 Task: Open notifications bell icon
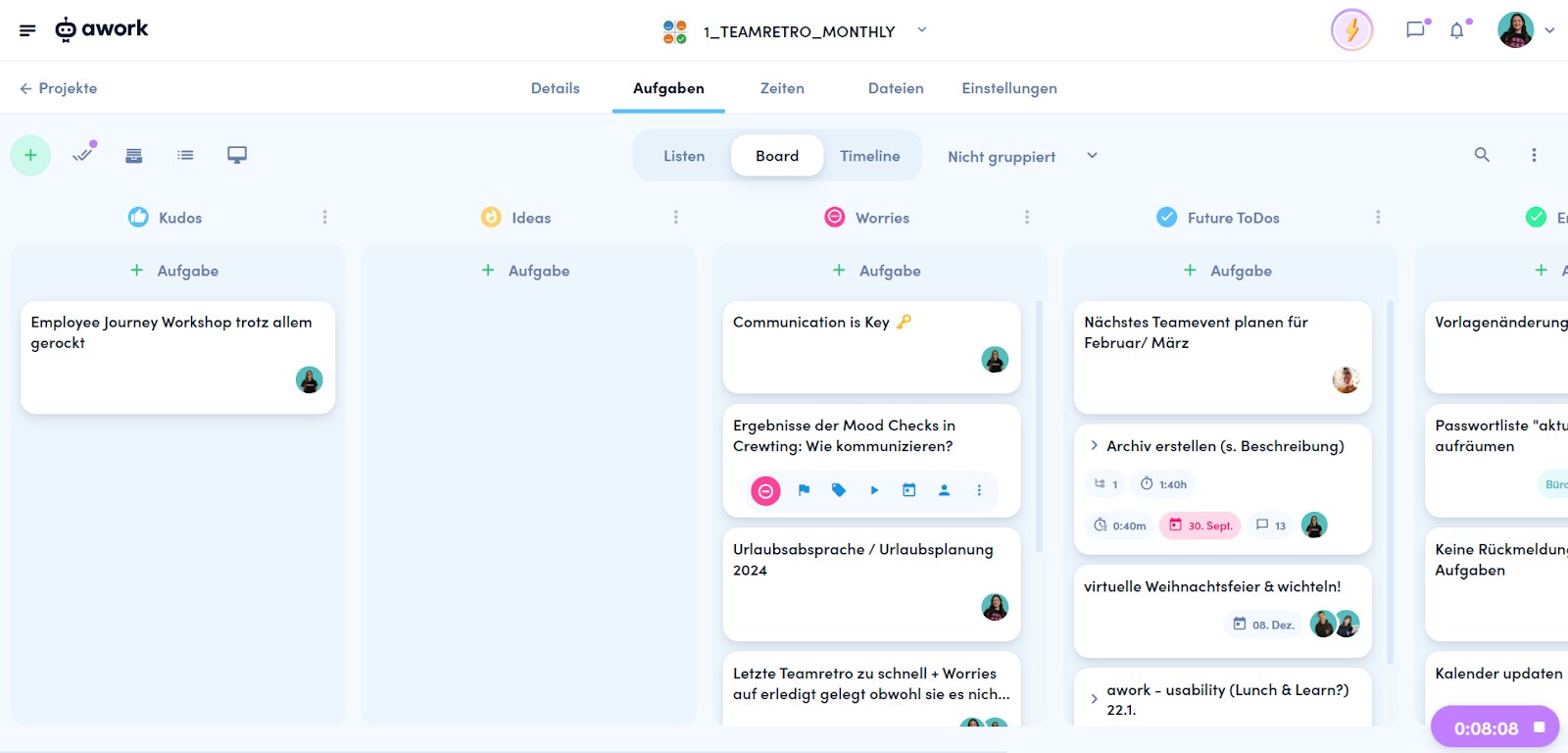pyautogui.click(x=1457, y=30)
